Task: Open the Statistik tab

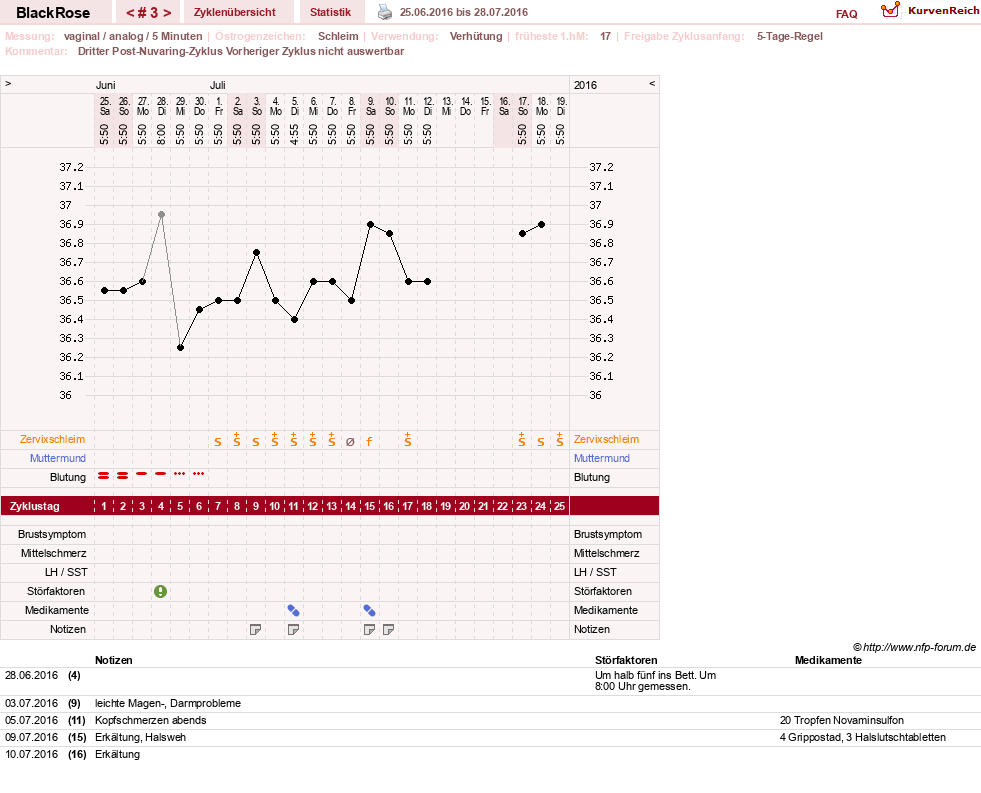Action: [330, 12]
